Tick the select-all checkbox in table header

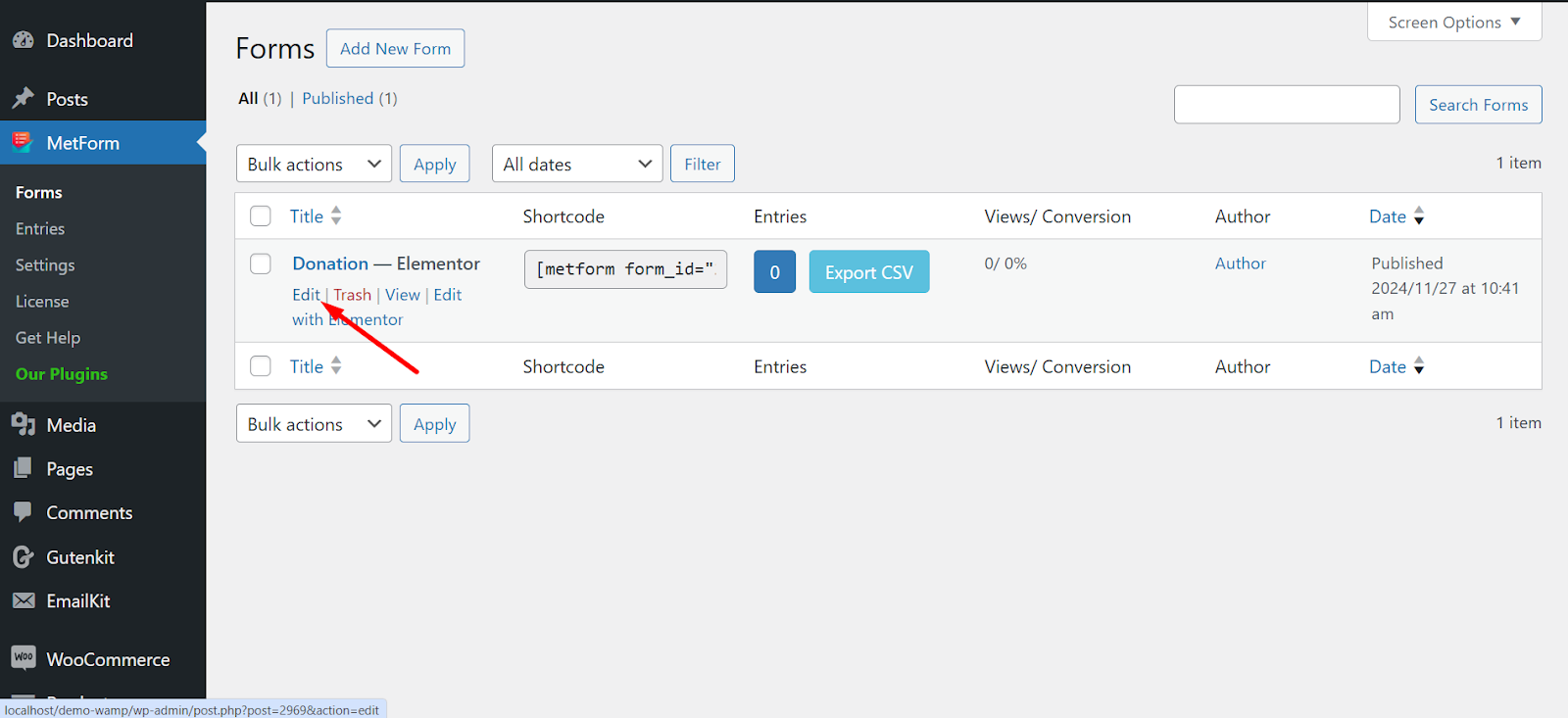[261, 216]
